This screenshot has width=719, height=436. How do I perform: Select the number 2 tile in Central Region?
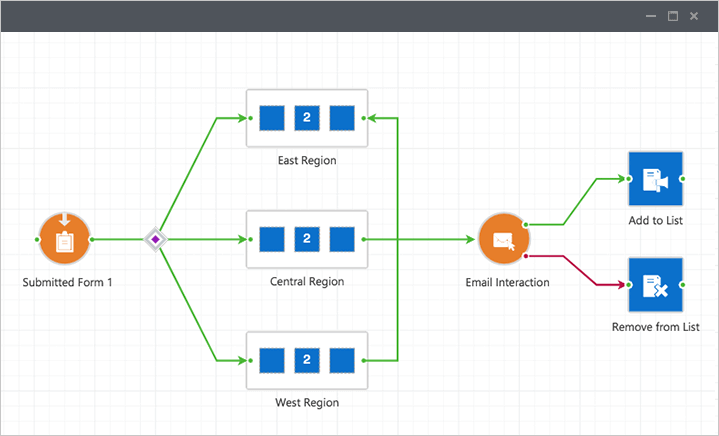(x=307, y=239)
